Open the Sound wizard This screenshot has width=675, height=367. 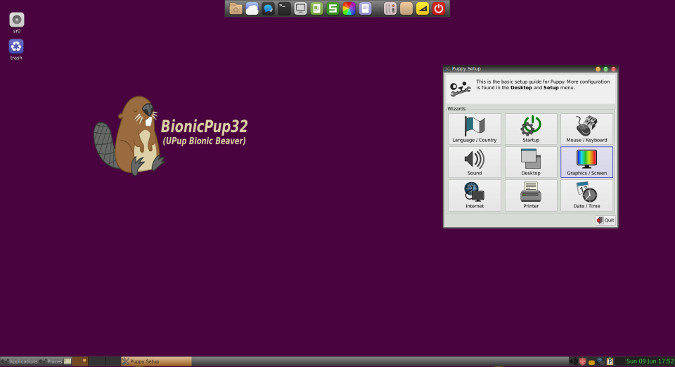coord(474,162)
